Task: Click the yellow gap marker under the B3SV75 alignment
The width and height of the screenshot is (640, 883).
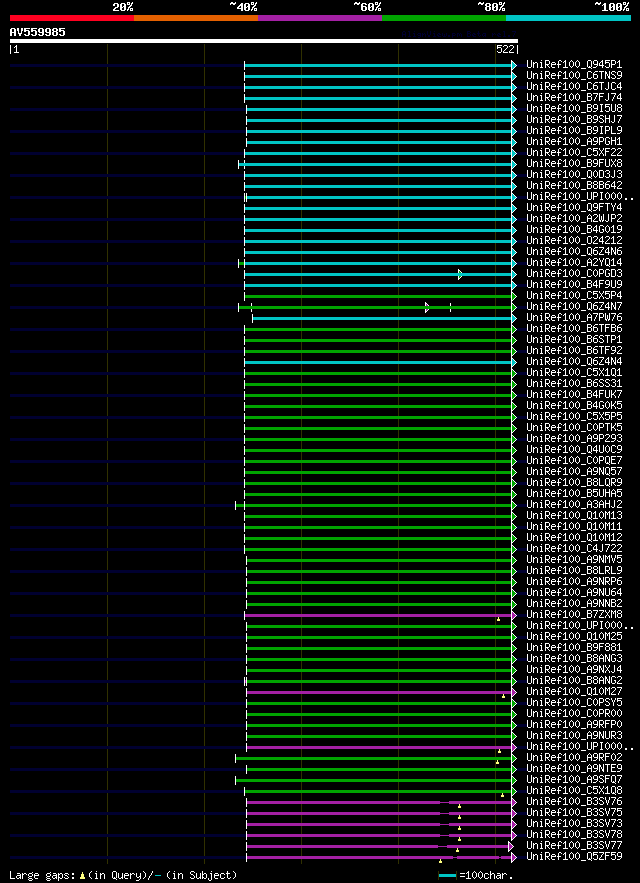Action: (x=460, y=817)
